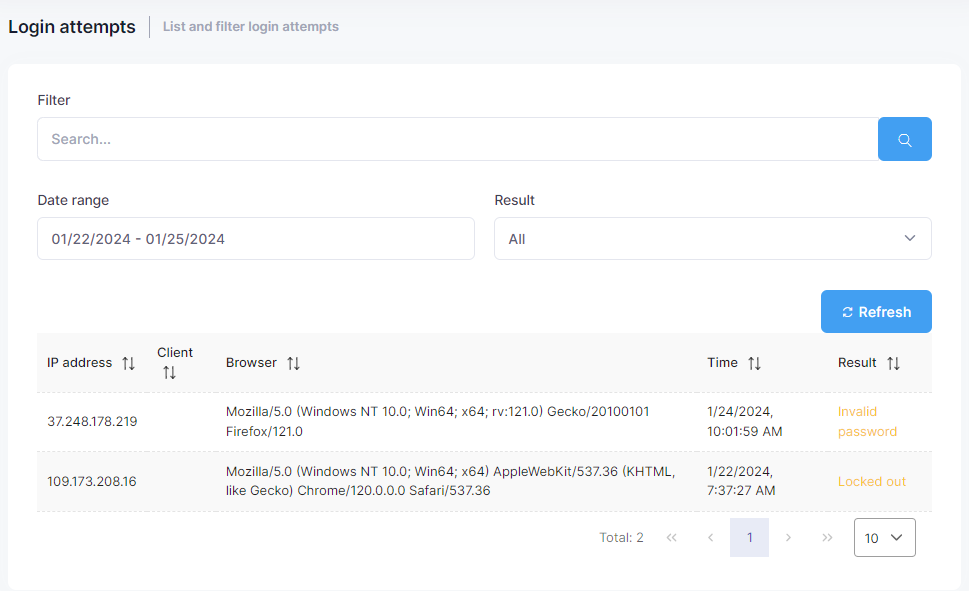Sort by Browser column arrows
This screenshot has height=591, width=969.
pos(294,364)
